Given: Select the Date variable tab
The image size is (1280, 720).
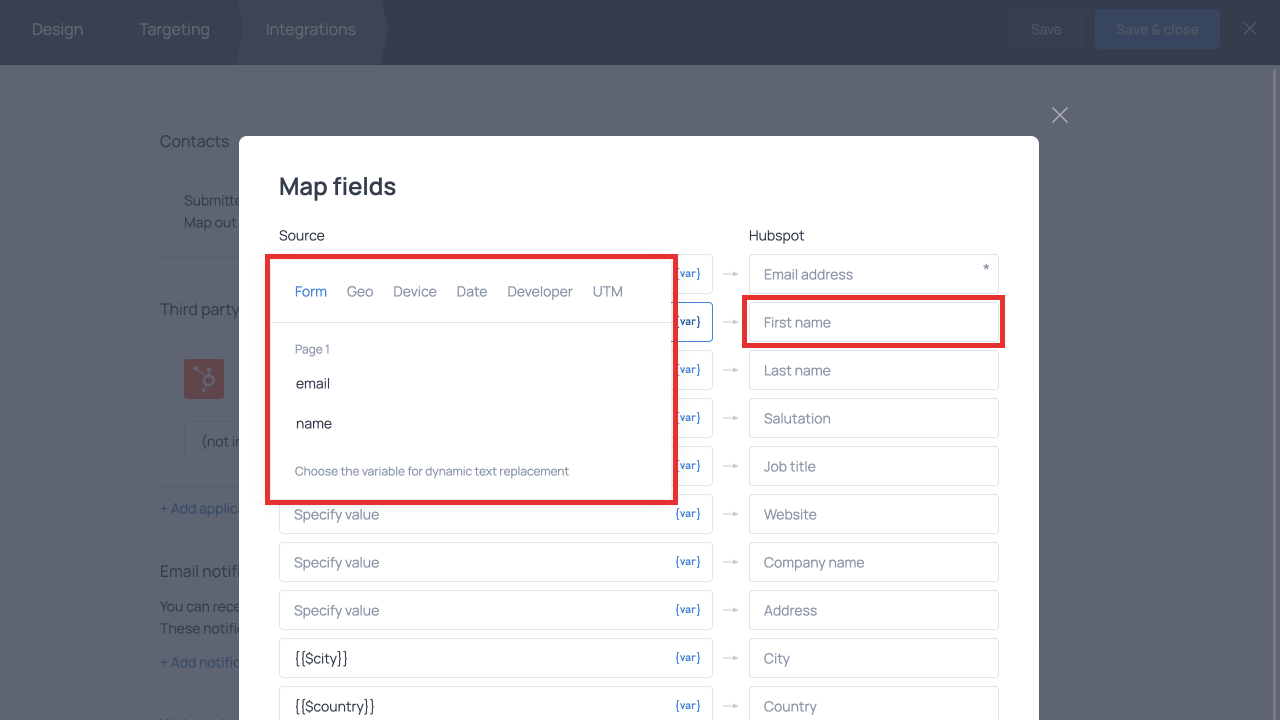Looking at the screenshot, I should 471,292.
